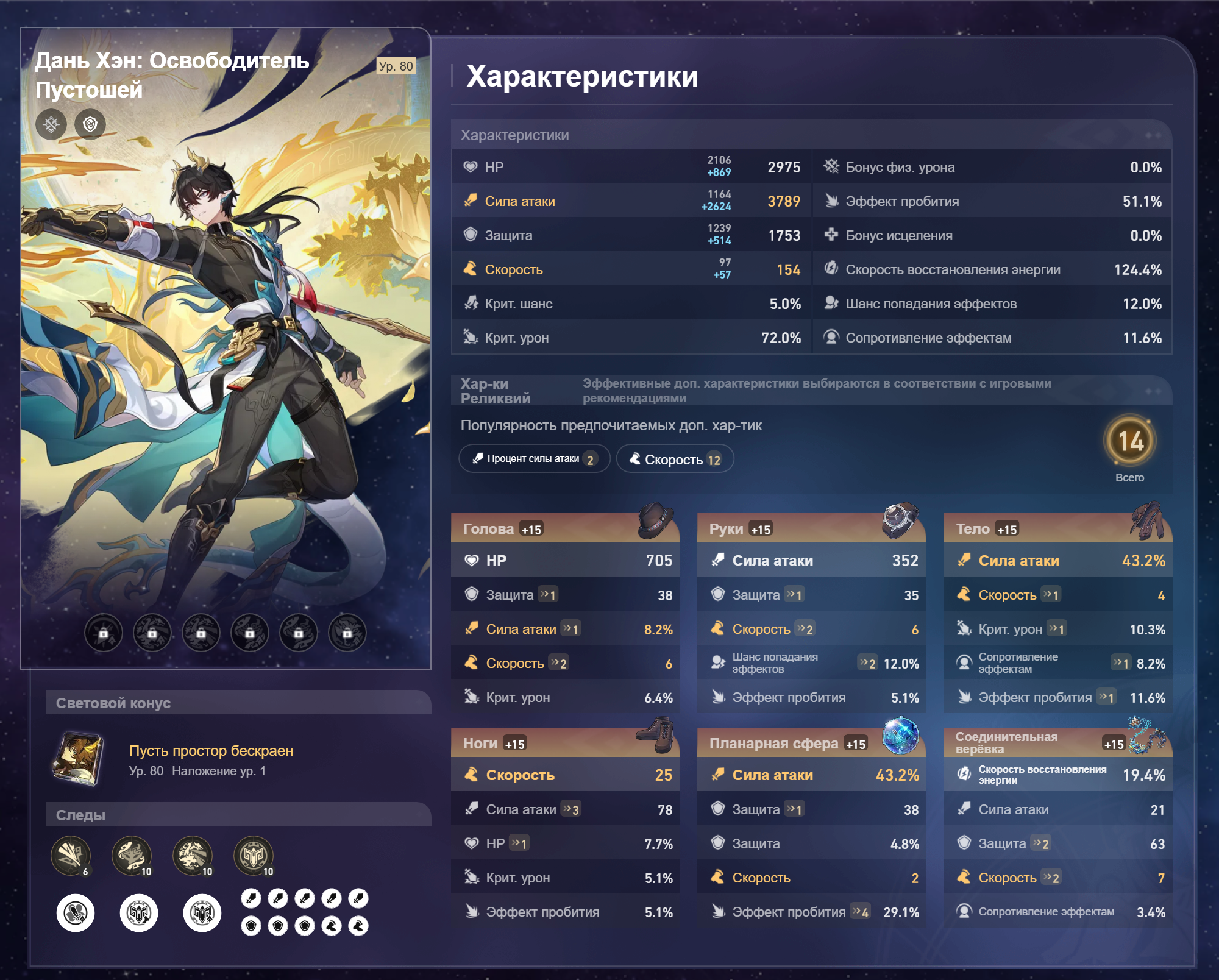Image resolution: width=1219 pixels, height=980 pixels.
Task: Click the Скорость 12 preferred stat chip
Action: [x=675, y=459]
